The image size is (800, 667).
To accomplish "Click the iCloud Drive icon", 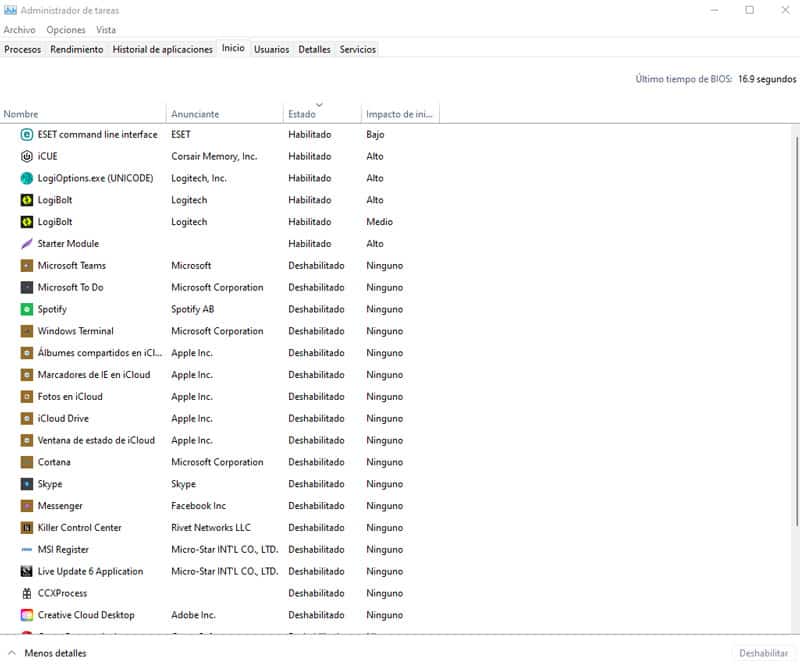I will [x=27, y=418].
